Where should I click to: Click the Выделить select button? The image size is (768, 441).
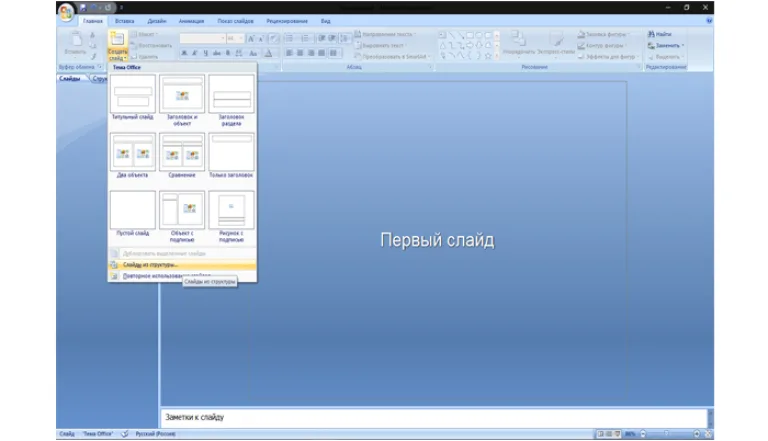point(666,57)
